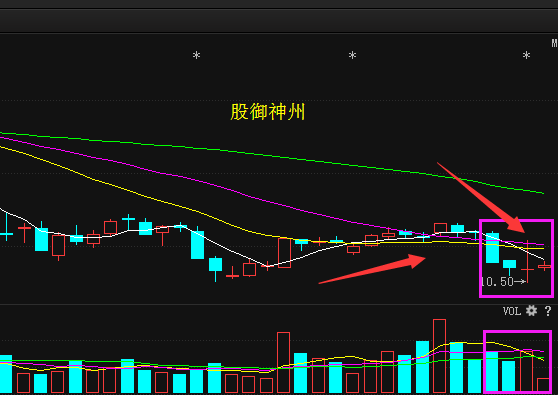Image resolution: width=558 pixels, height=395 pixels.
Task: Select the red arrow pointing up-right
Action: pos(372,269)
